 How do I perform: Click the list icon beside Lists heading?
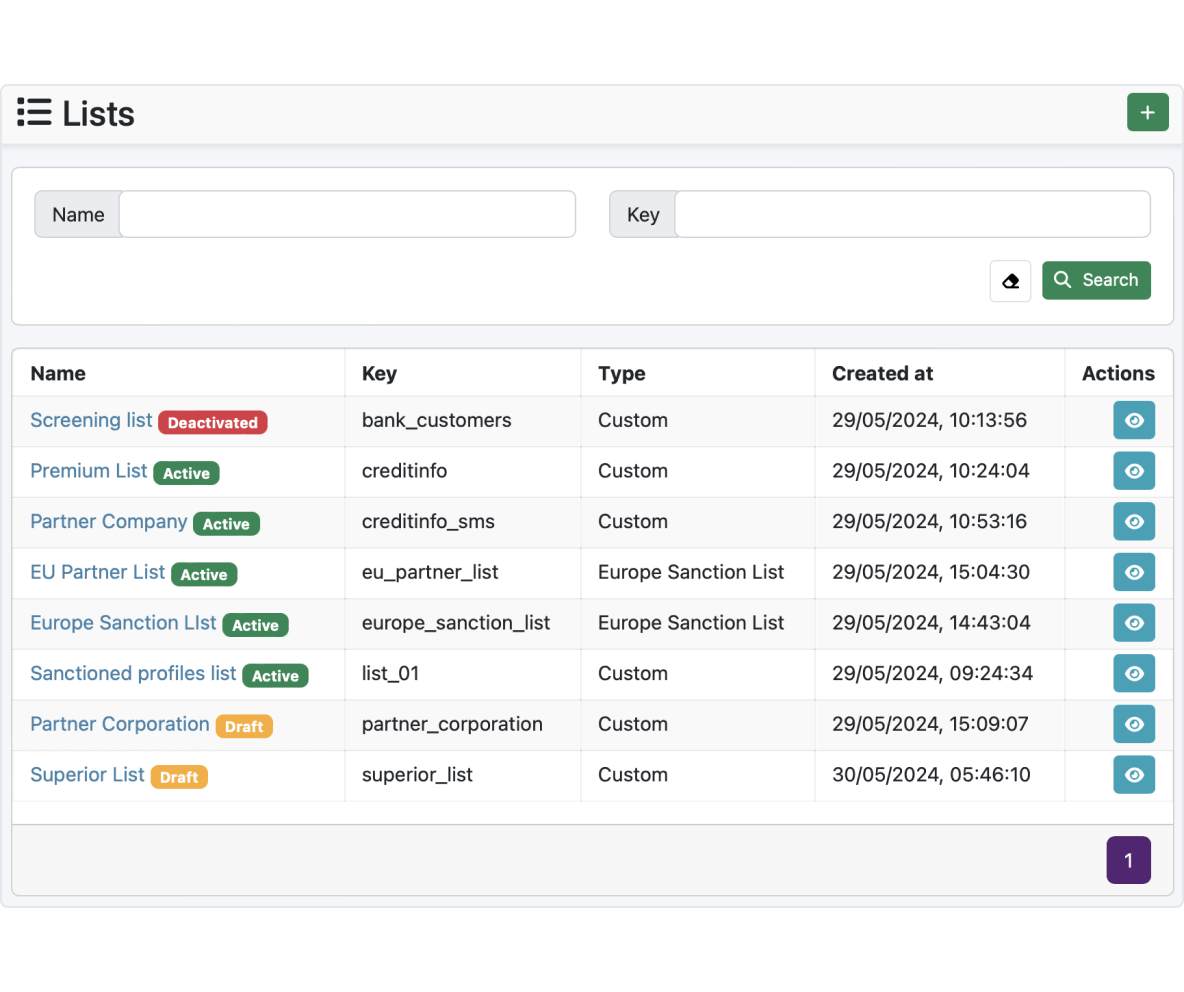coord(34,112)
